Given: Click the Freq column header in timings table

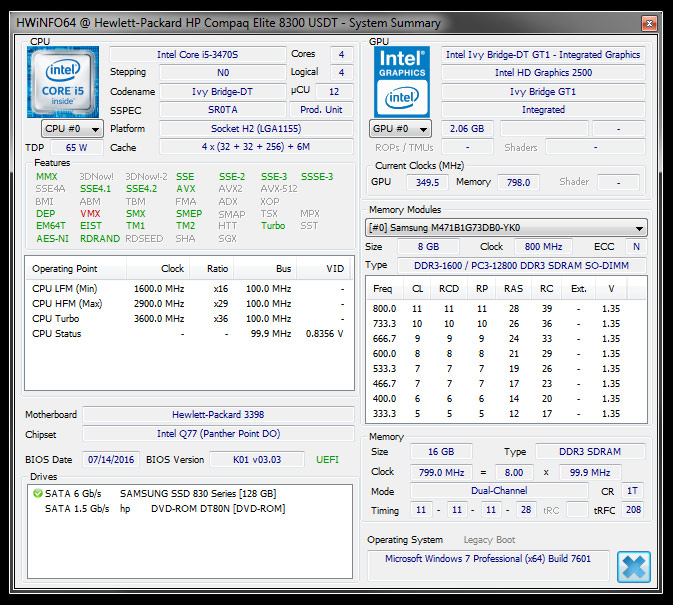Looking at the screenshot, I should click(384, 289).
